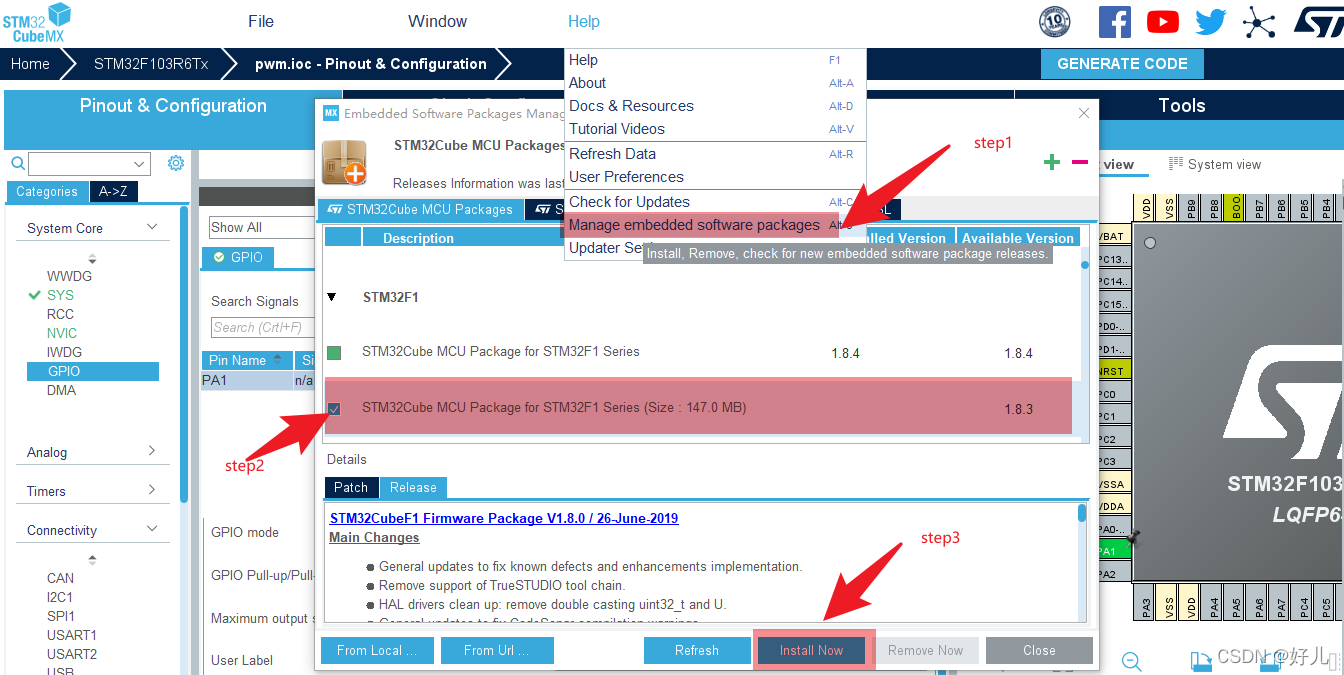Click the green installed box for version 1.8.4

pyautogui.click(x=334, y=353)
